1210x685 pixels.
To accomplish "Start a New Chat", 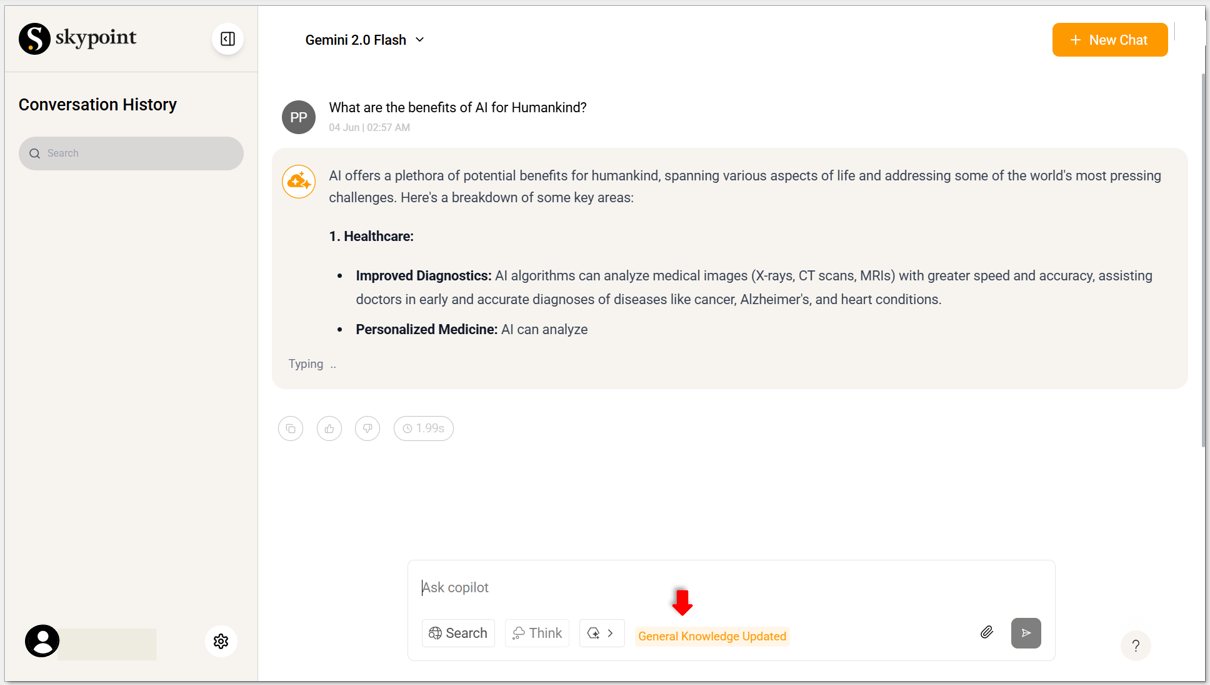I will click(x=1109, y=40).
